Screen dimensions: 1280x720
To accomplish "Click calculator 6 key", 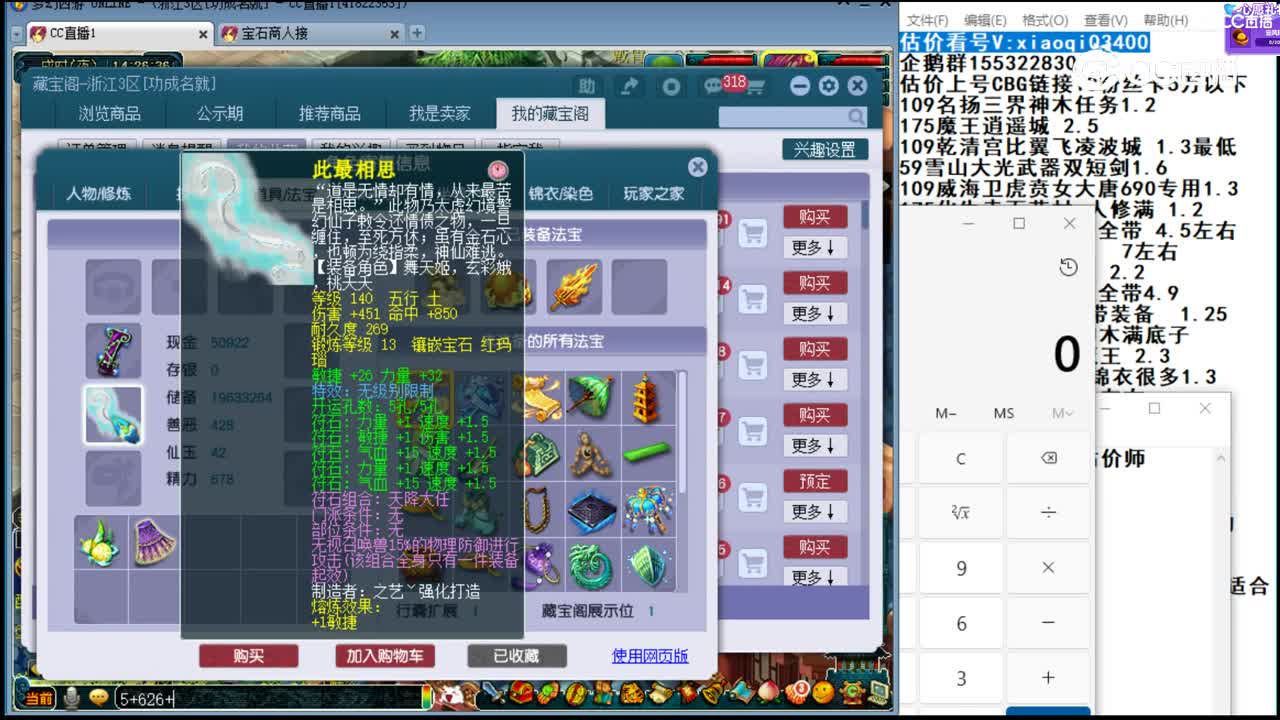I will [x=961, y=622].
